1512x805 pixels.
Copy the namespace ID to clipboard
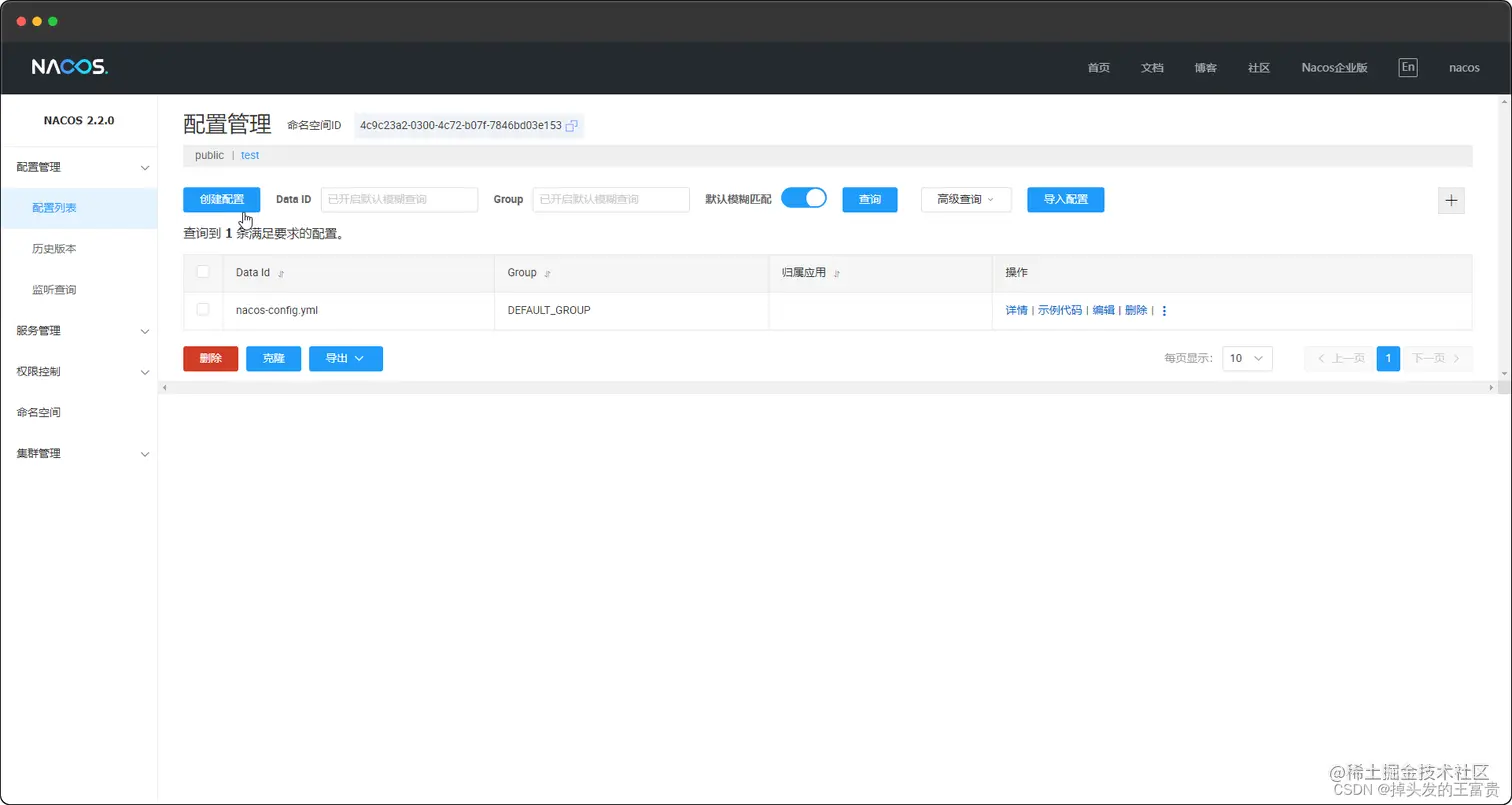pyautogui.click(x=571, y=125)
